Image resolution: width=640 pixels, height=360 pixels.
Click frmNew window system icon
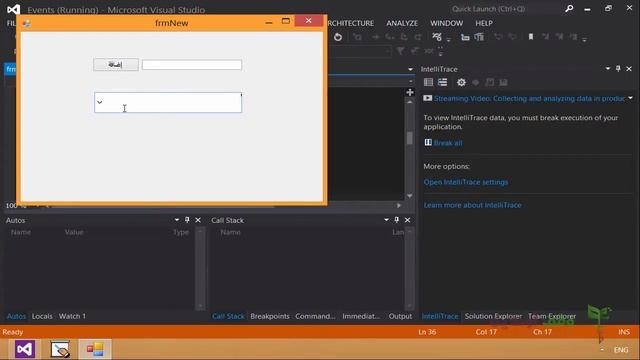click(x=27, y=23)
